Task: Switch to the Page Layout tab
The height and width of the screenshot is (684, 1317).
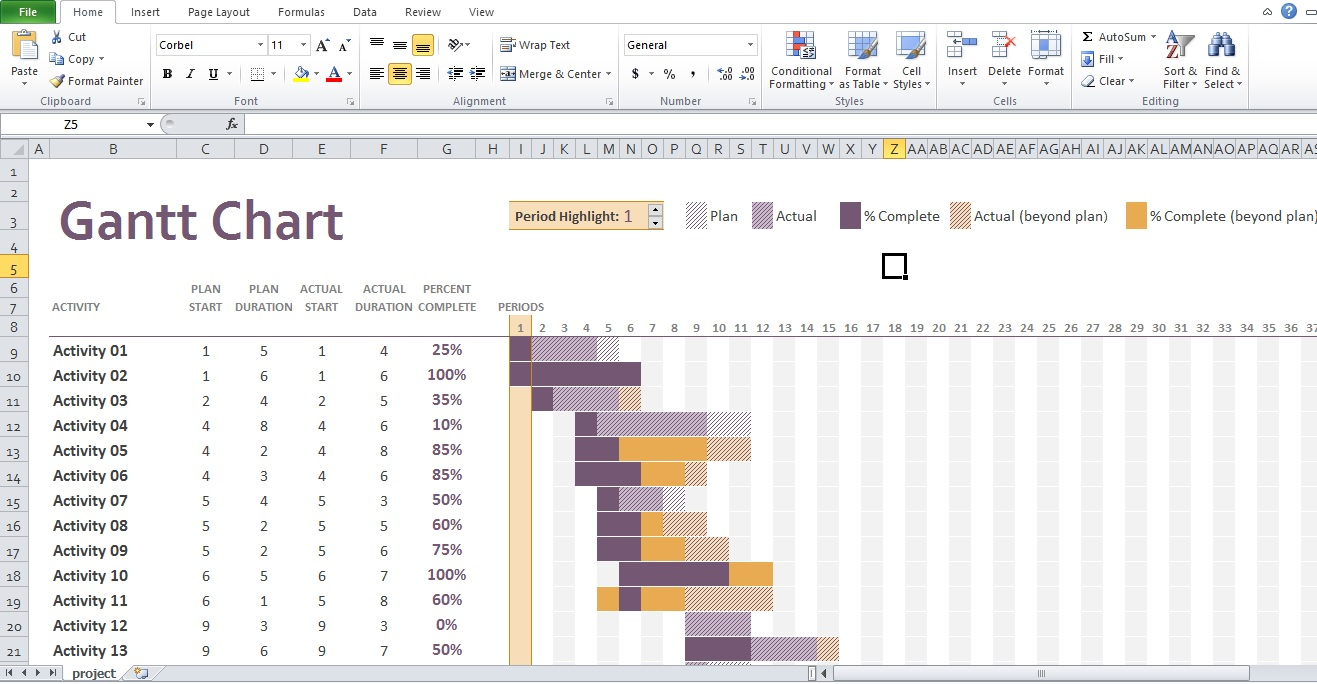Action: pyautogui.click(x=219, y=12)
